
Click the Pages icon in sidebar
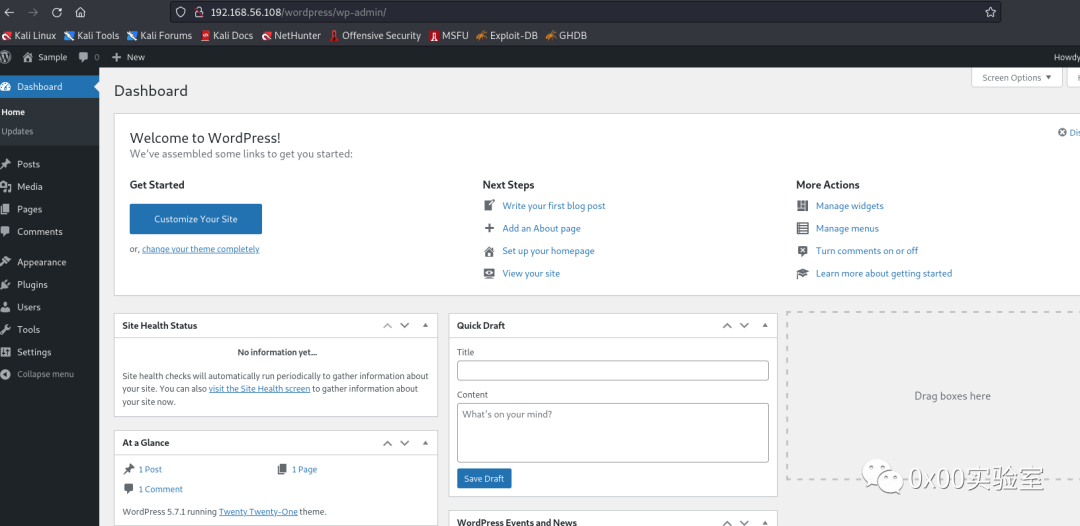pyautogui.click(x=6, y=209)
